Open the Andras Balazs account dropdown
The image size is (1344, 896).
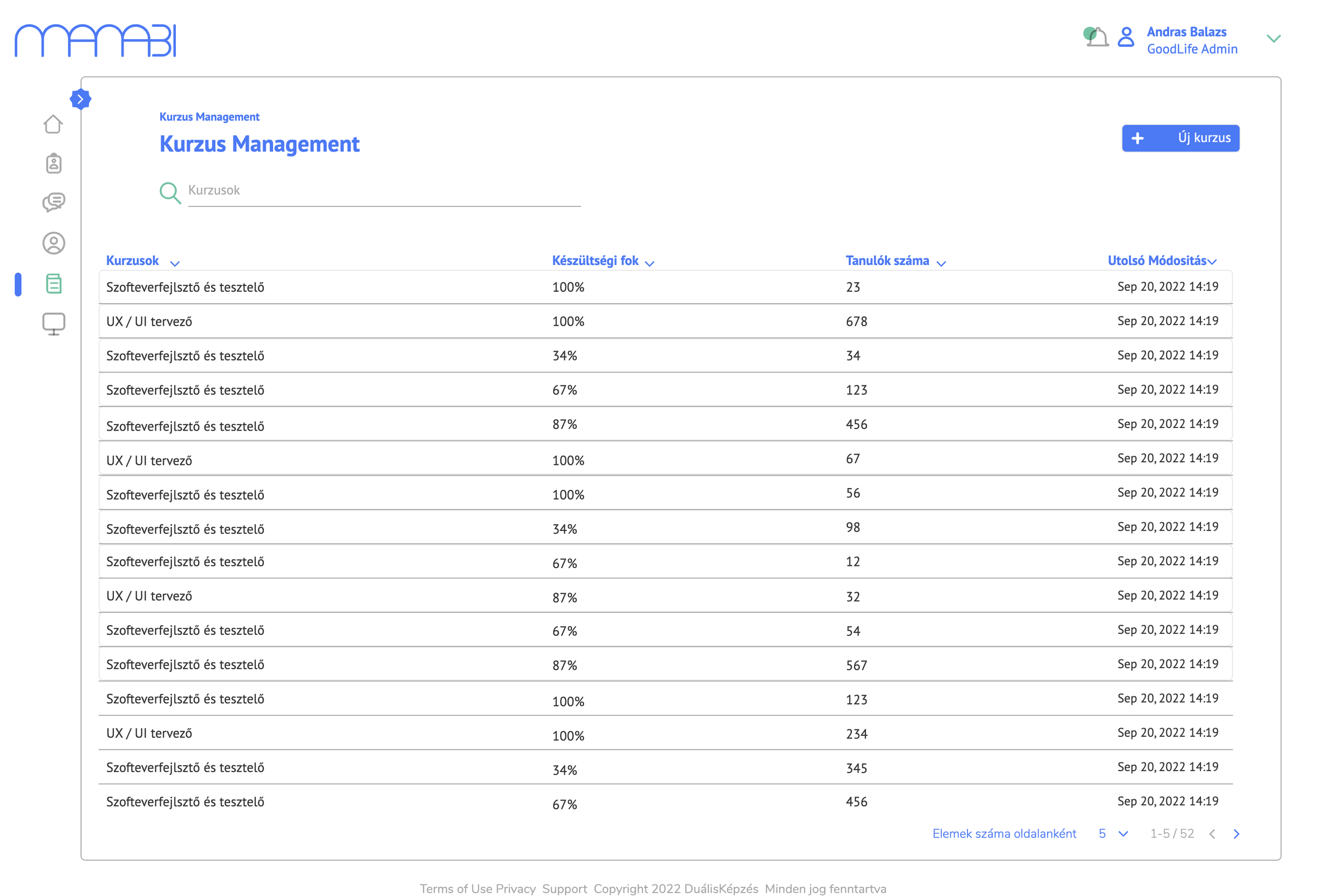pyautogui.click(x=1274, y=39)
